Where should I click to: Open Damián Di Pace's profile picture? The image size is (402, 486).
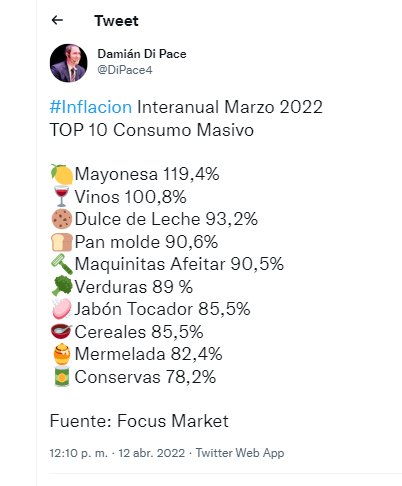(69, 63)
